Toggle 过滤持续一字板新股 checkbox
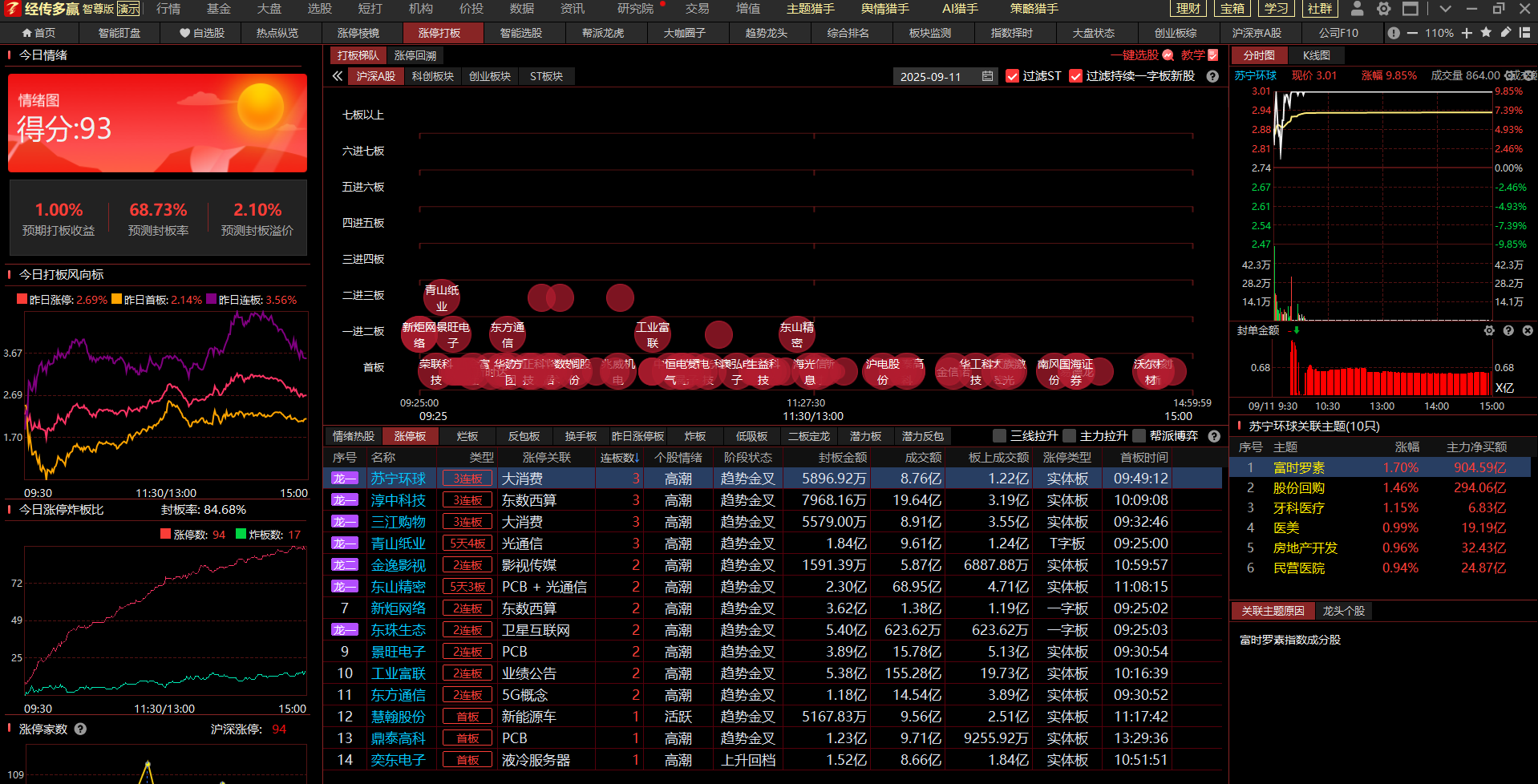 tap(1075, 76)
